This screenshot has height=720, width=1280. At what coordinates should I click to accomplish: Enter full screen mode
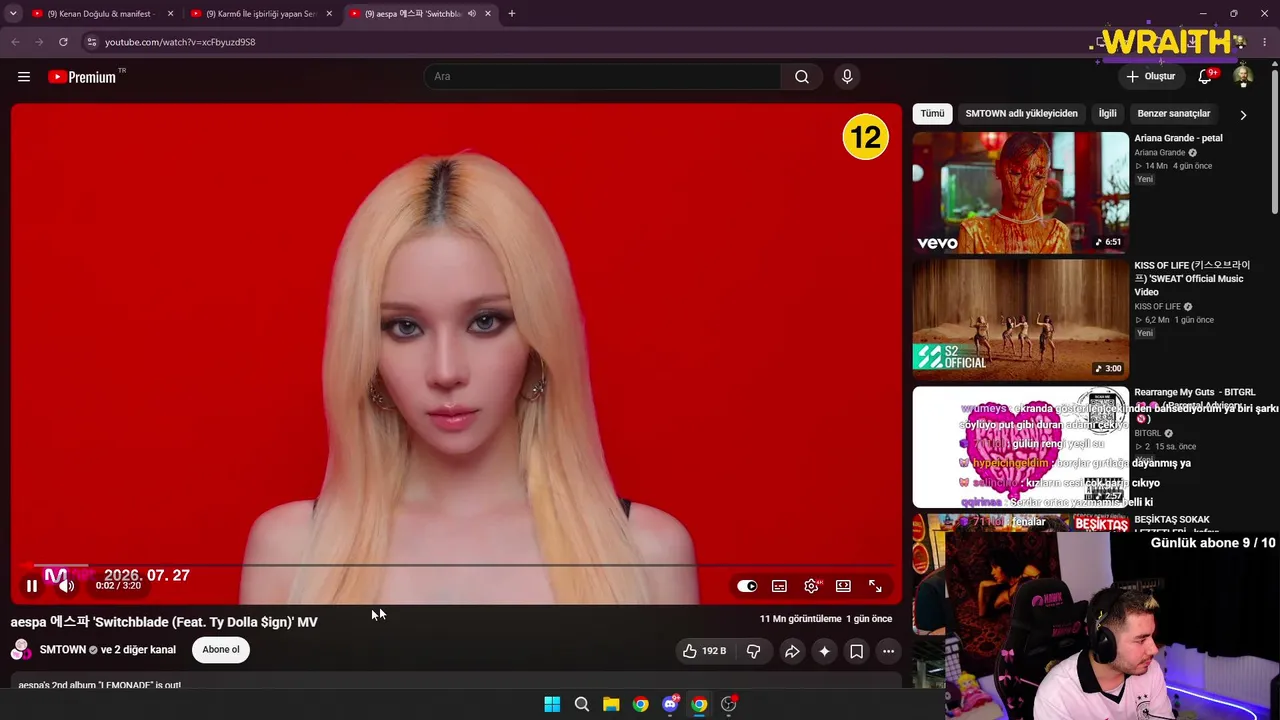(875, 586)
